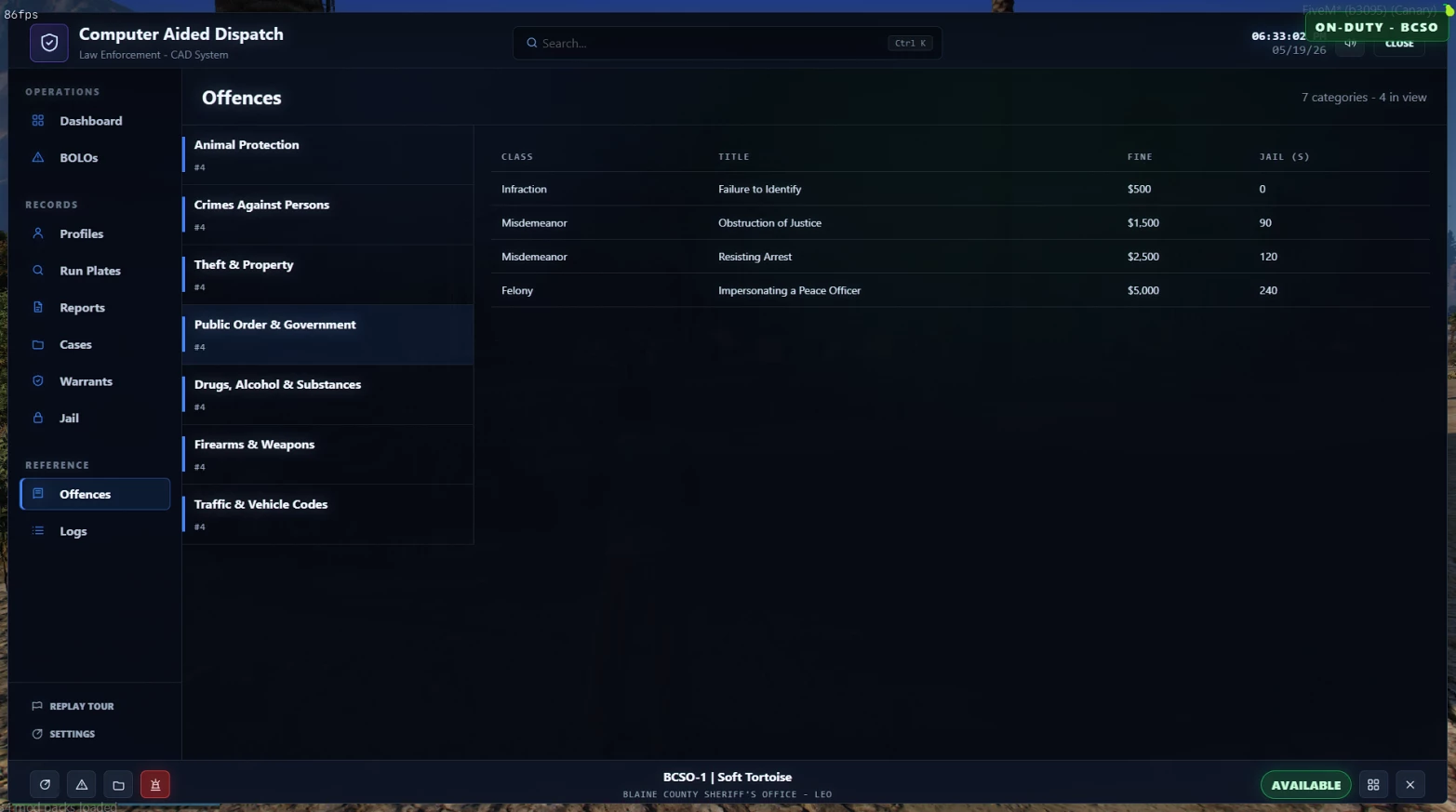Viewport: 1456px width, 812px height.
Task: Click the BOLOs warning triangle icon
Action: pyautogui.click(x=38, y=157)
